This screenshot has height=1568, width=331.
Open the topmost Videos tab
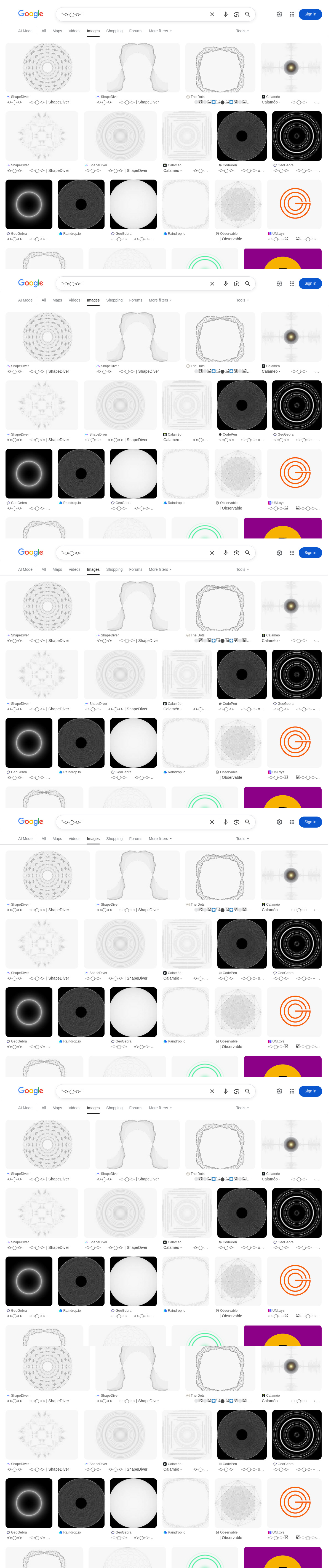tap(74, 31)
